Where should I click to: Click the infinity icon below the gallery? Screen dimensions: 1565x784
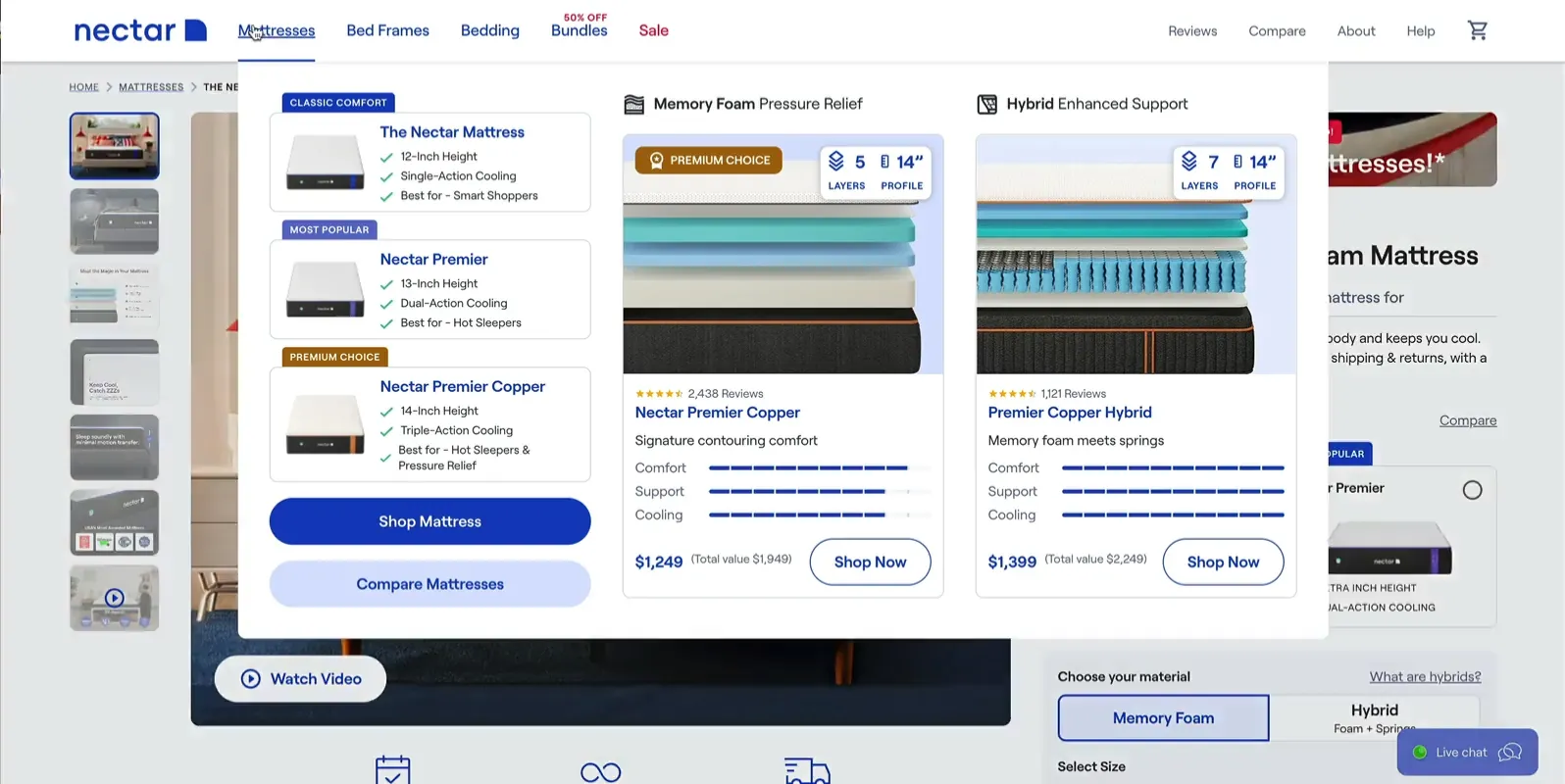point(600,772)
